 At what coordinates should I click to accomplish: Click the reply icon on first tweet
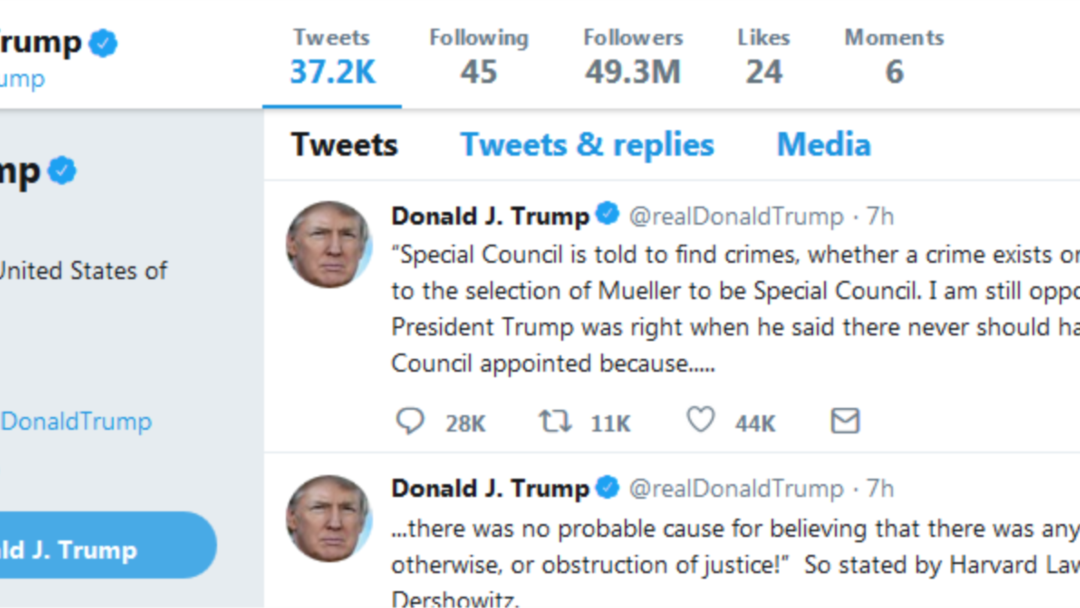coord(410,421)
